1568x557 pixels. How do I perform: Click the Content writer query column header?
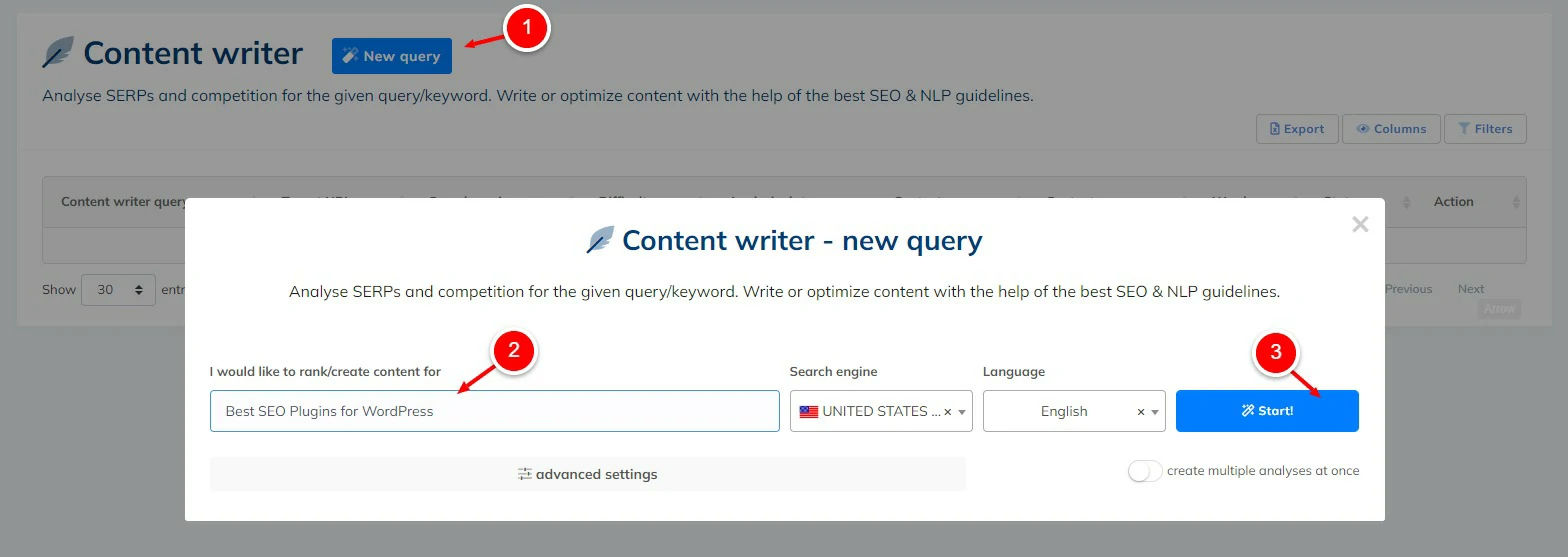pyautogui.click(x=124, y=202)
